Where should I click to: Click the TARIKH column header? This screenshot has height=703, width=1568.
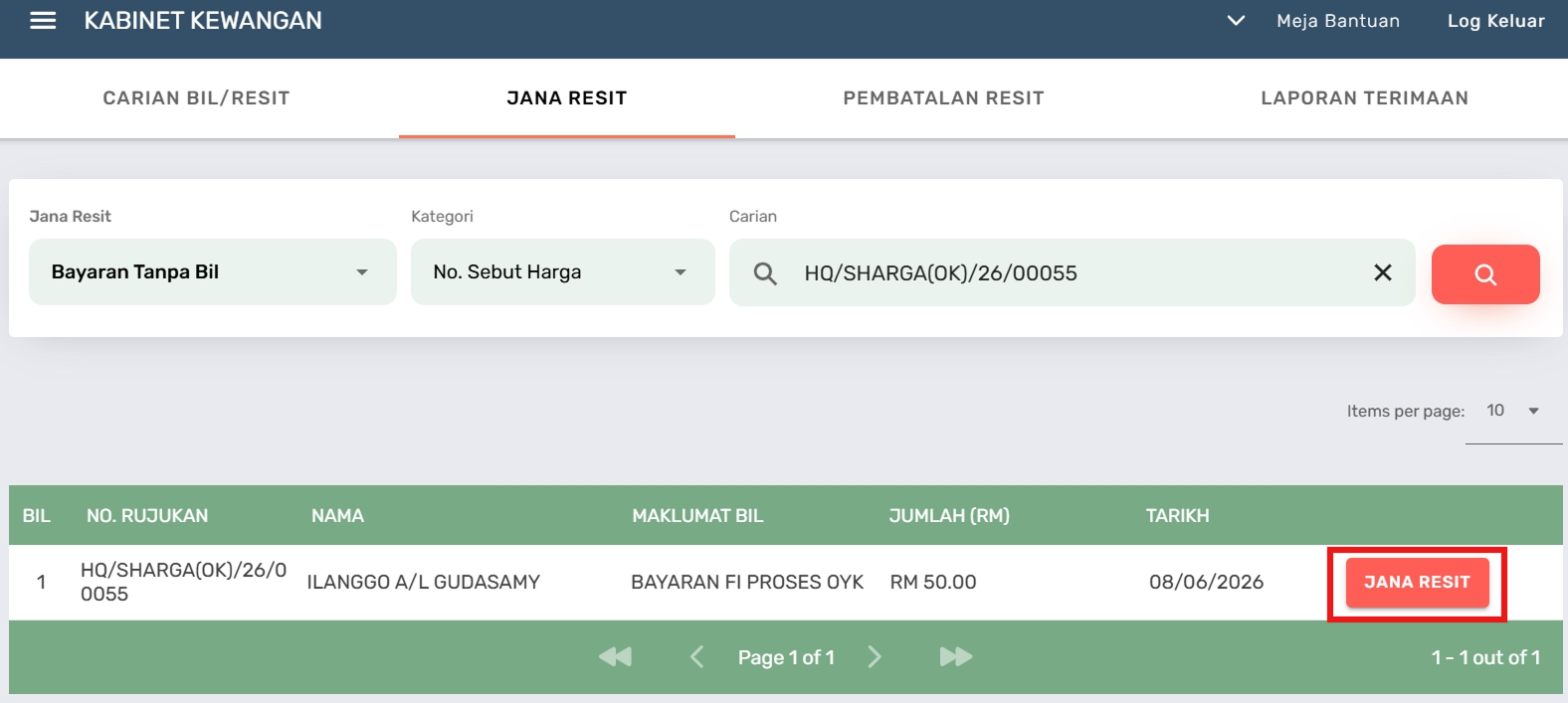(1177, 516)
